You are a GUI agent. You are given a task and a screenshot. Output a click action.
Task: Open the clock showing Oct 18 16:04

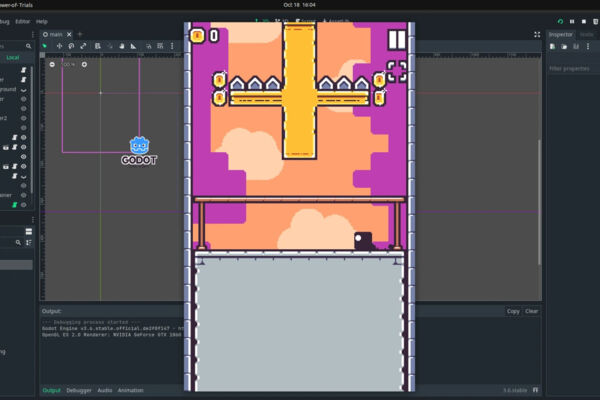pos(300,5)
